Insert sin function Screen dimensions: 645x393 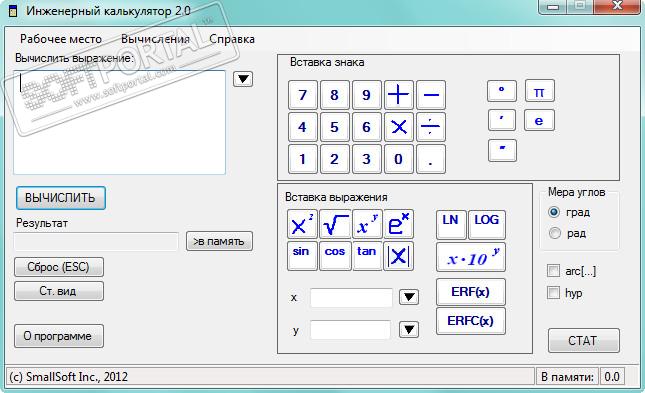[302, 256]
